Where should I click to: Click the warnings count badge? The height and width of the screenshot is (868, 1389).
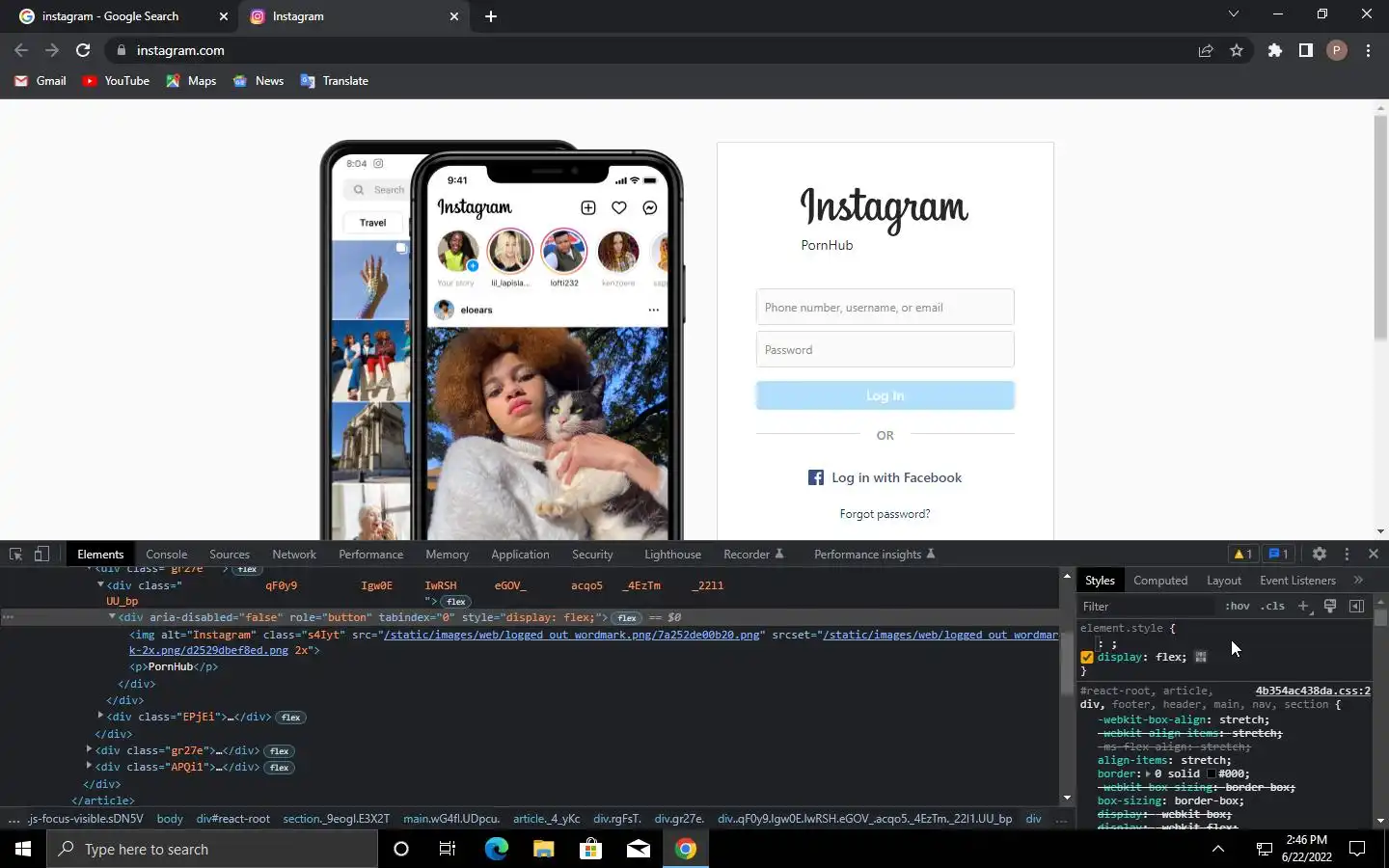click(x=1242, y=554)
